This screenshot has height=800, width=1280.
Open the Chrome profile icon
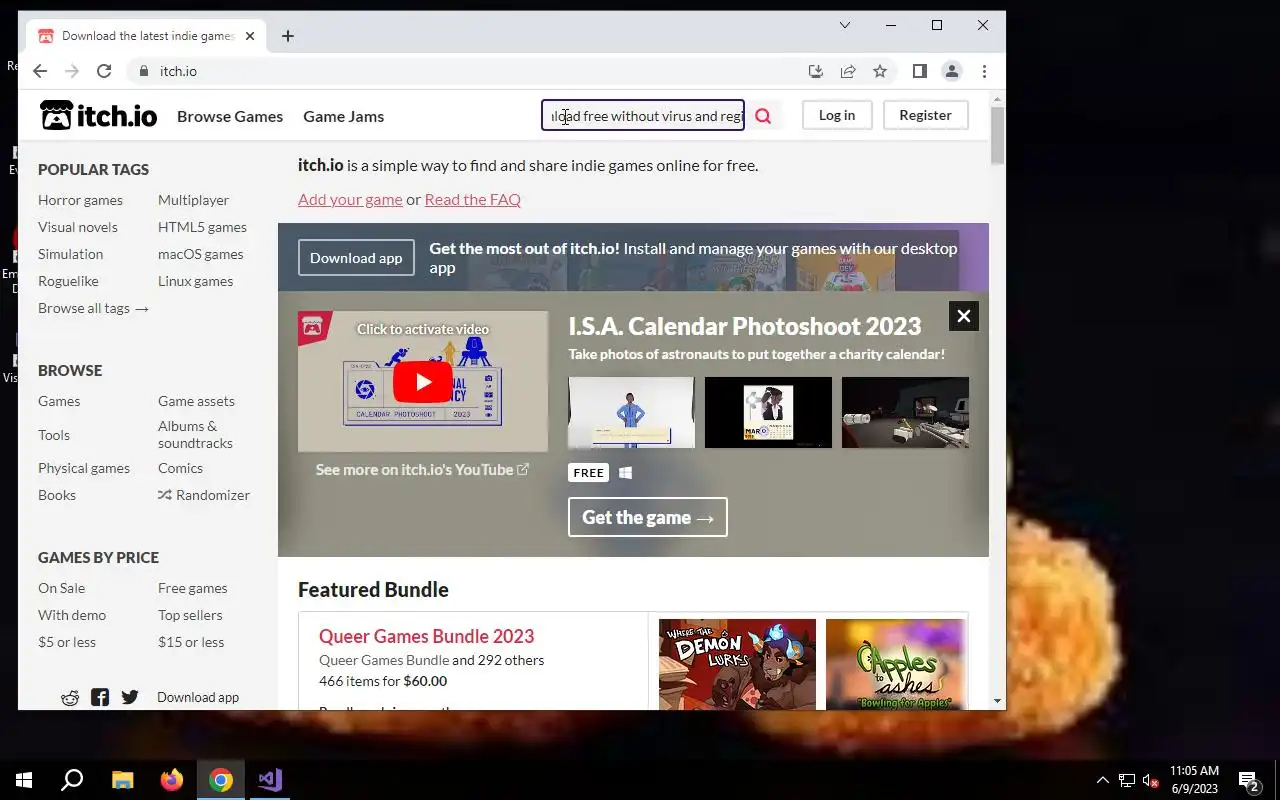coord(952,71)
